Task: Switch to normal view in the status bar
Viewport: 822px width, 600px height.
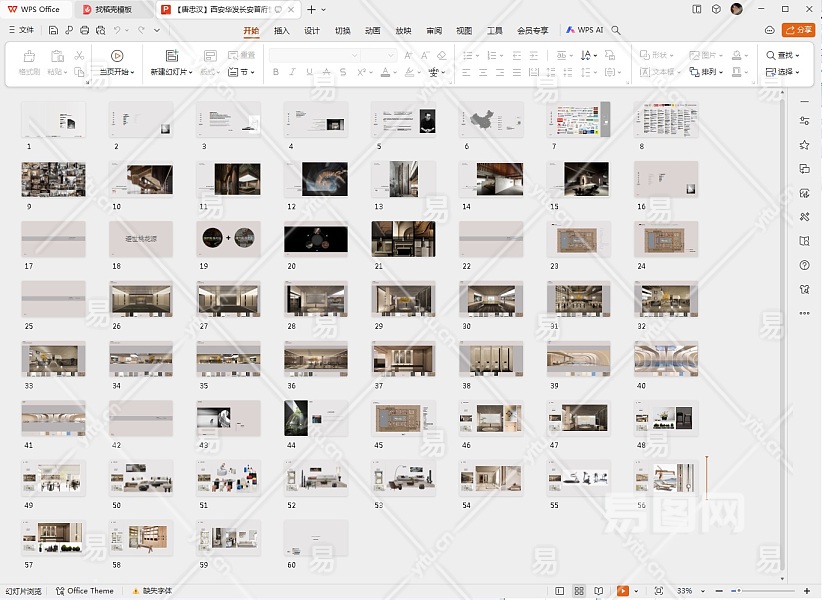Action: pos(559,591)
